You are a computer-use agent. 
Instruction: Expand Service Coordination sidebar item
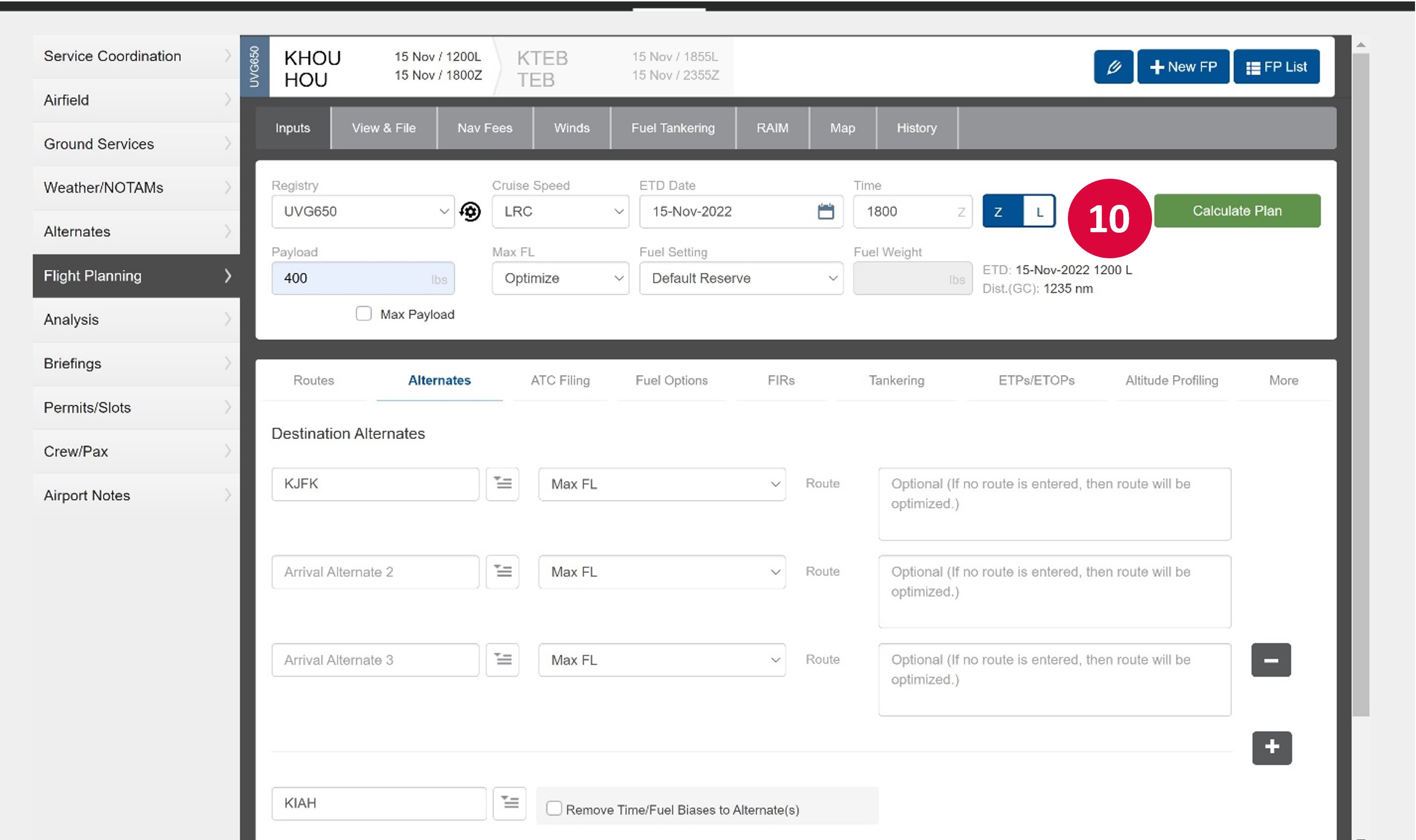[x=136, y=56]
